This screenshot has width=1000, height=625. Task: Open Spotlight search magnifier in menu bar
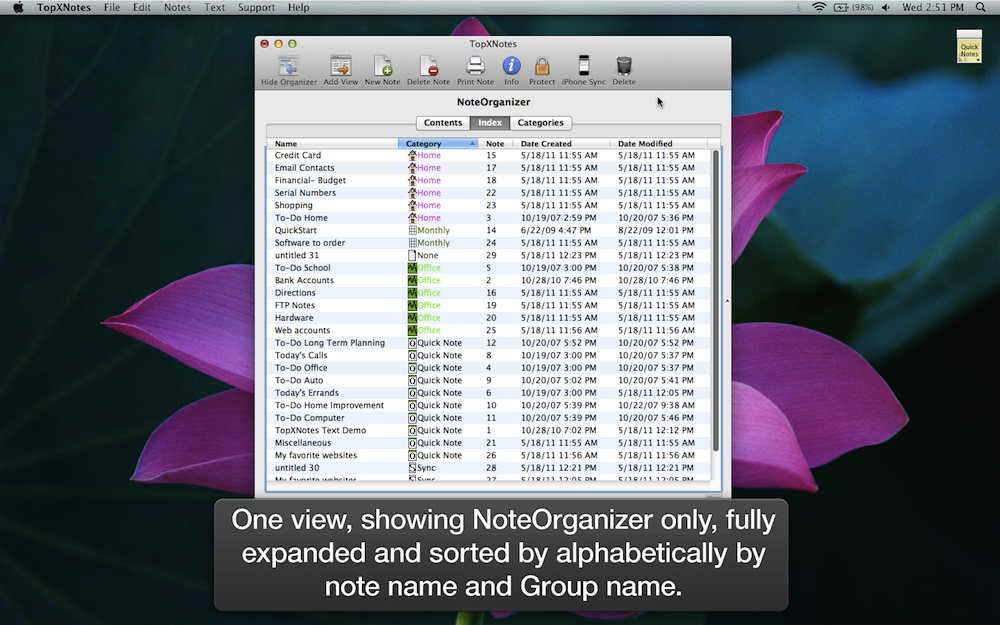[980, 8]
